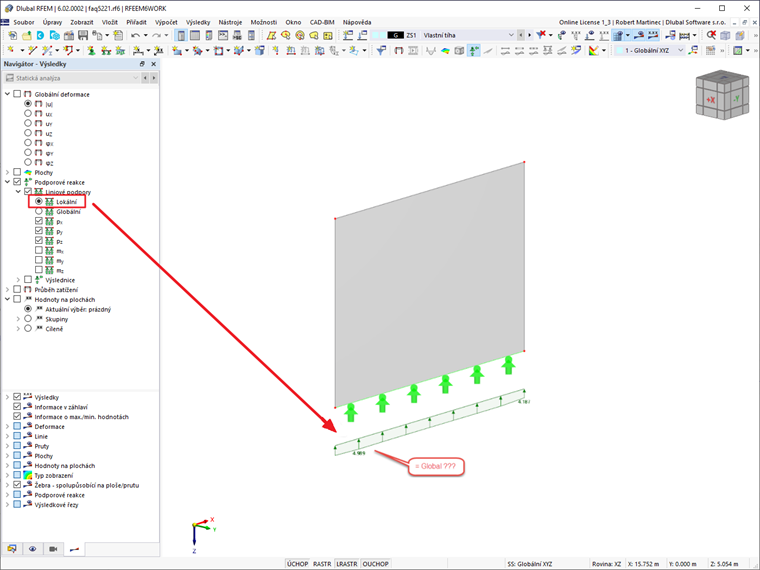Image resolution: width=760 pixels, height=570 pixels.
Task: Uncheck Informace v záhlaví checkbox
Action: tap(17, 407)
